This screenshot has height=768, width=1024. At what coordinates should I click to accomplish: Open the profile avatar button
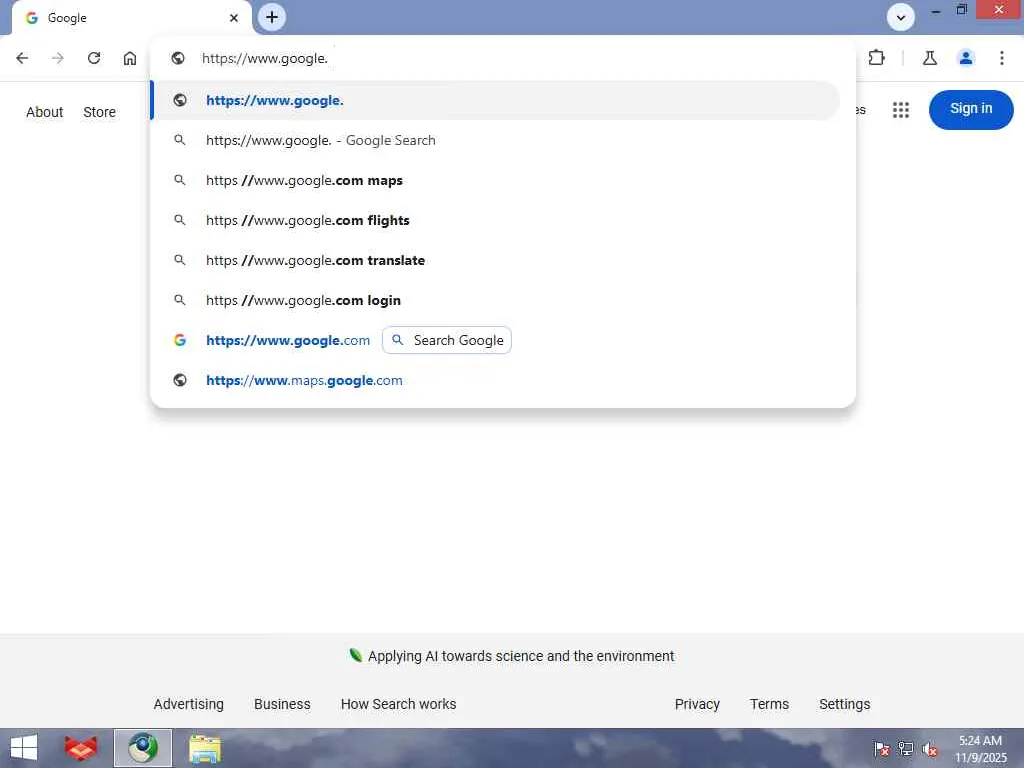coord(966,58)
